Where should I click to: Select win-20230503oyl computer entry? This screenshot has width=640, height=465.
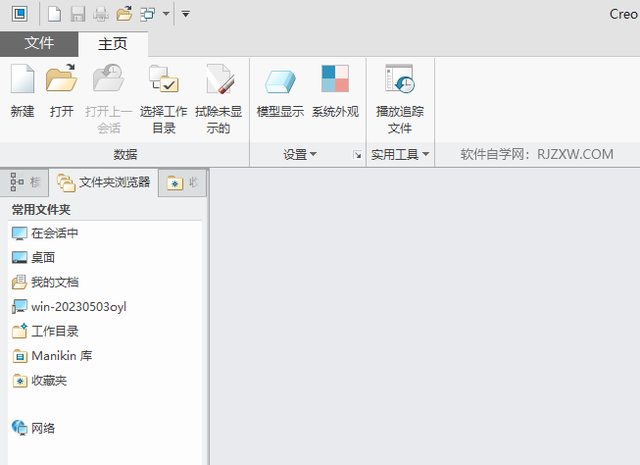click(x=69, y=307)
